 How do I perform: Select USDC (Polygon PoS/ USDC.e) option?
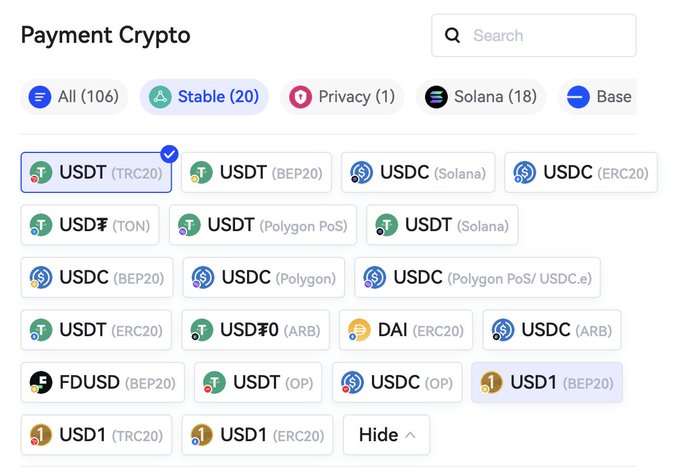click(x=477, y=277)
